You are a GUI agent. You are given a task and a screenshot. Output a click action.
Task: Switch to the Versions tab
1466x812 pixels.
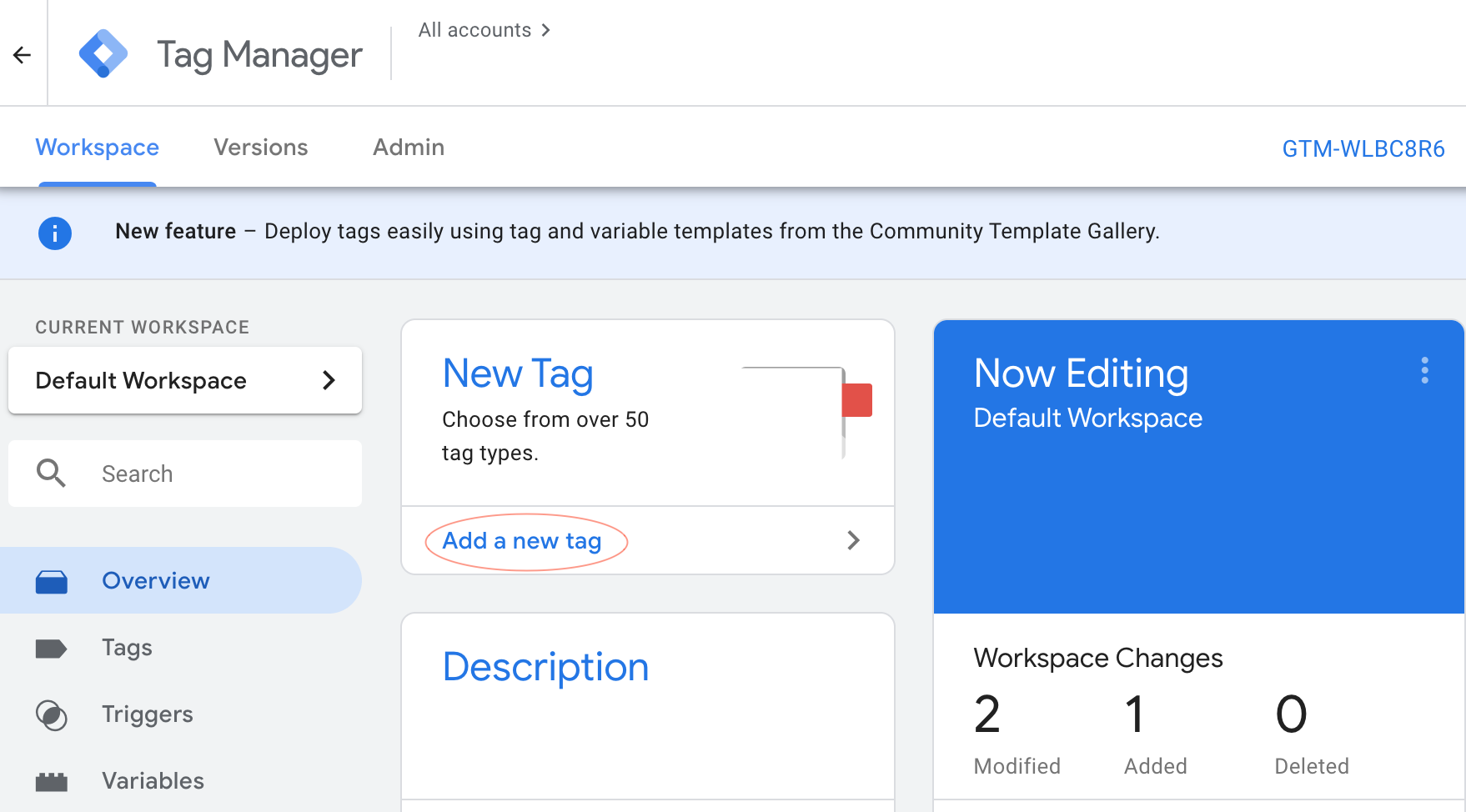pyautogui.click(x=261, y=148)
